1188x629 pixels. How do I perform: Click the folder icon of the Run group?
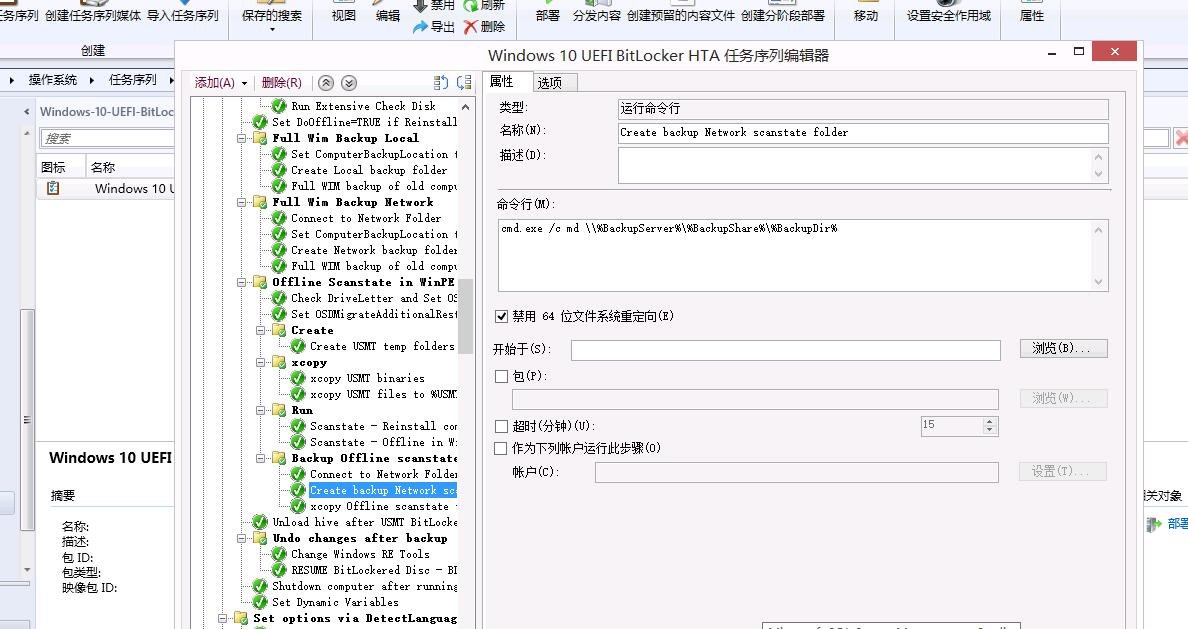tap(279, 410)
